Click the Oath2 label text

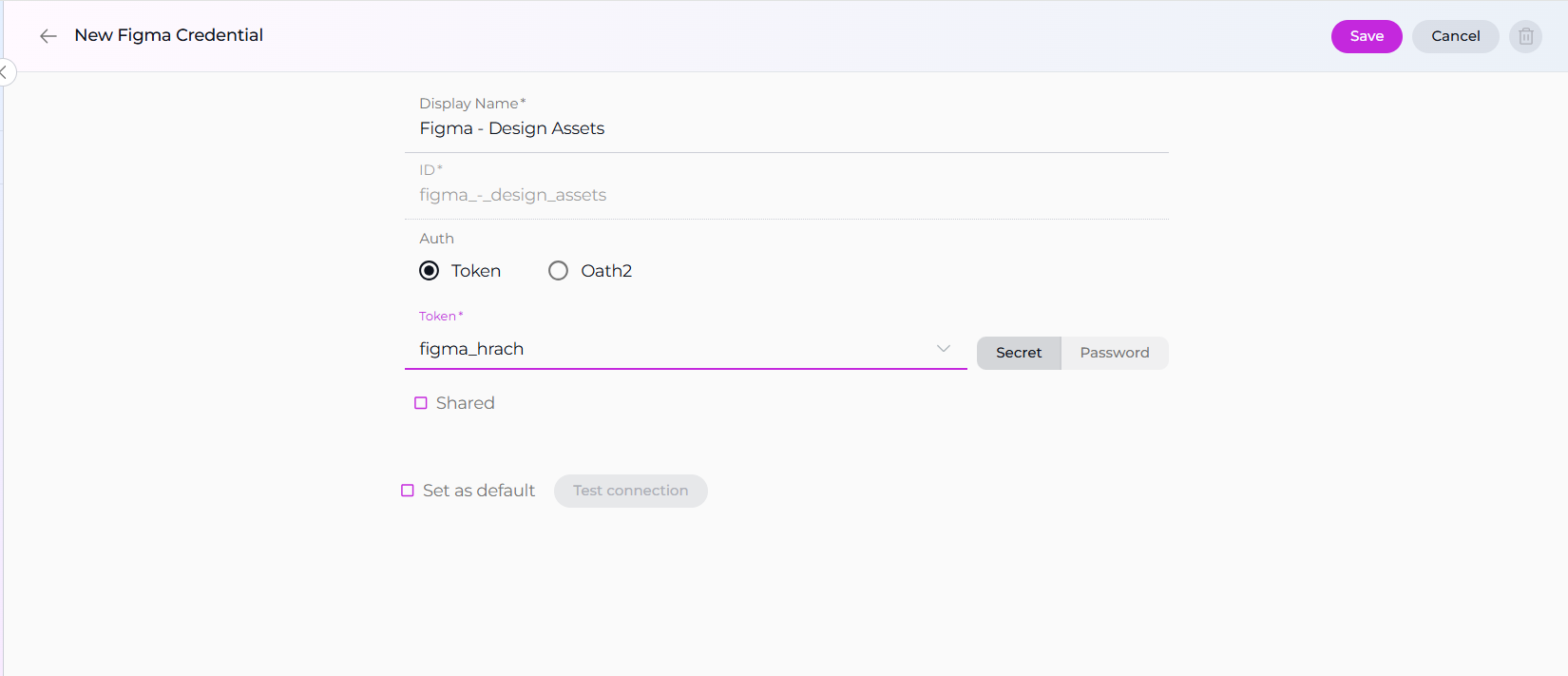click(x=606, y=271)
